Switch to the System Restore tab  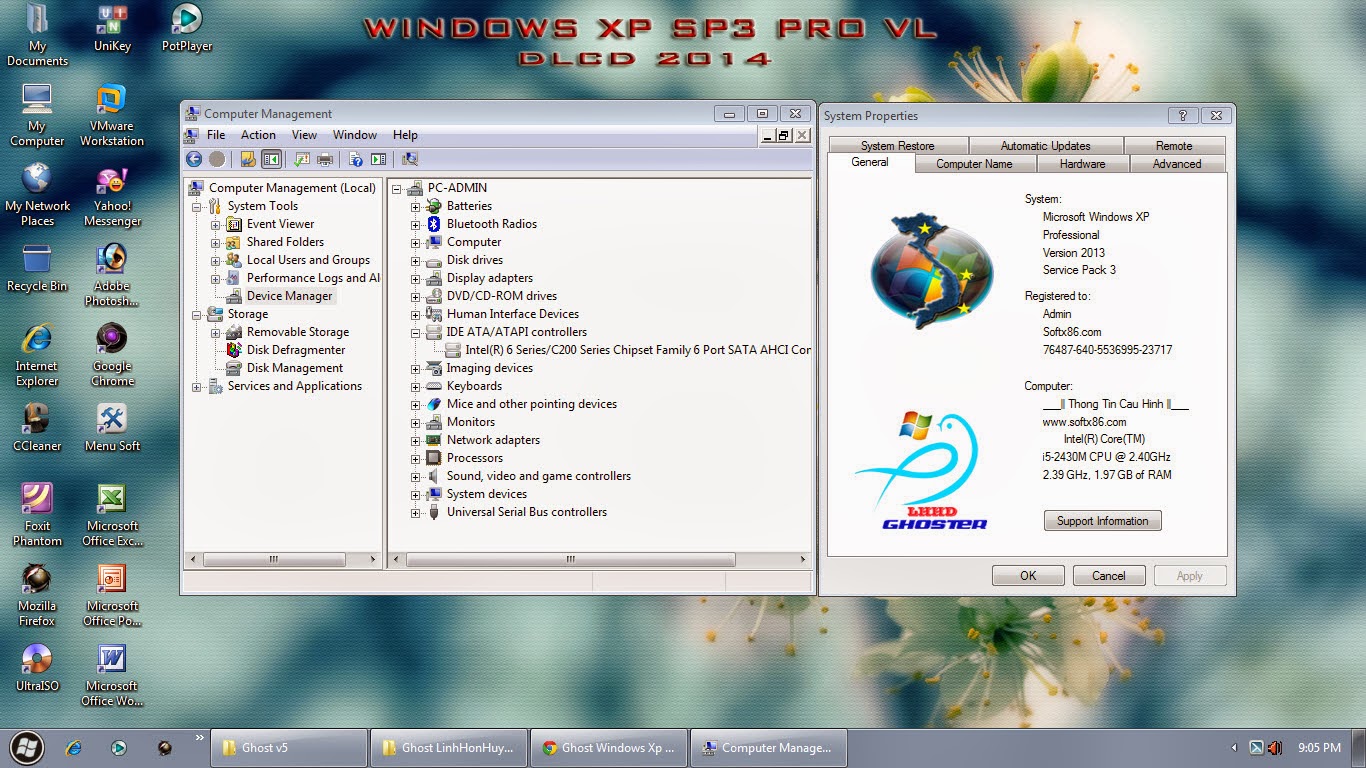point(897,146)
